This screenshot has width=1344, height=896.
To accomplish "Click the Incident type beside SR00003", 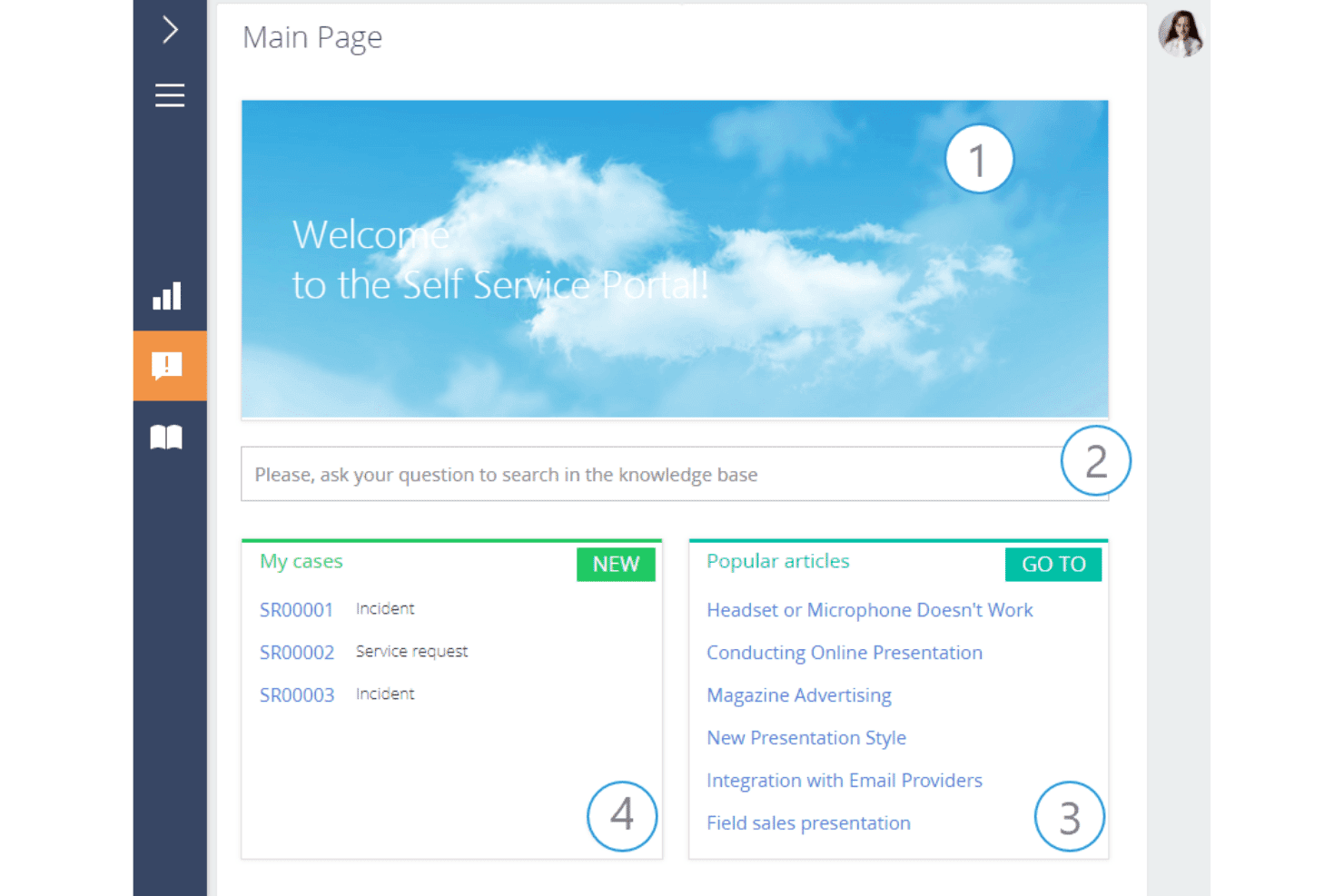I will [x=385, y=694].
